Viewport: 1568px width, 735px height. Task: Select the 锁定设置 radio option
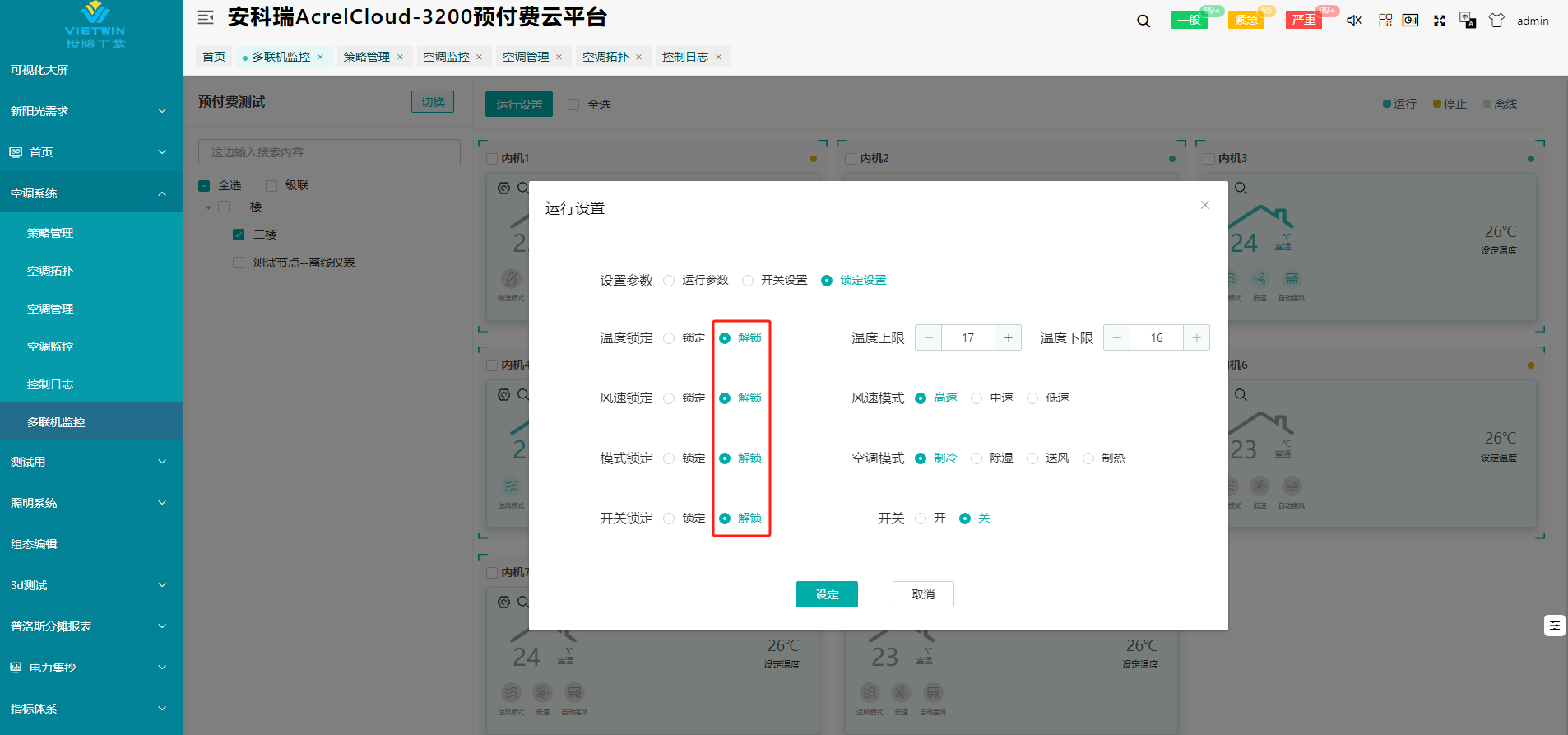click(854, 280)
